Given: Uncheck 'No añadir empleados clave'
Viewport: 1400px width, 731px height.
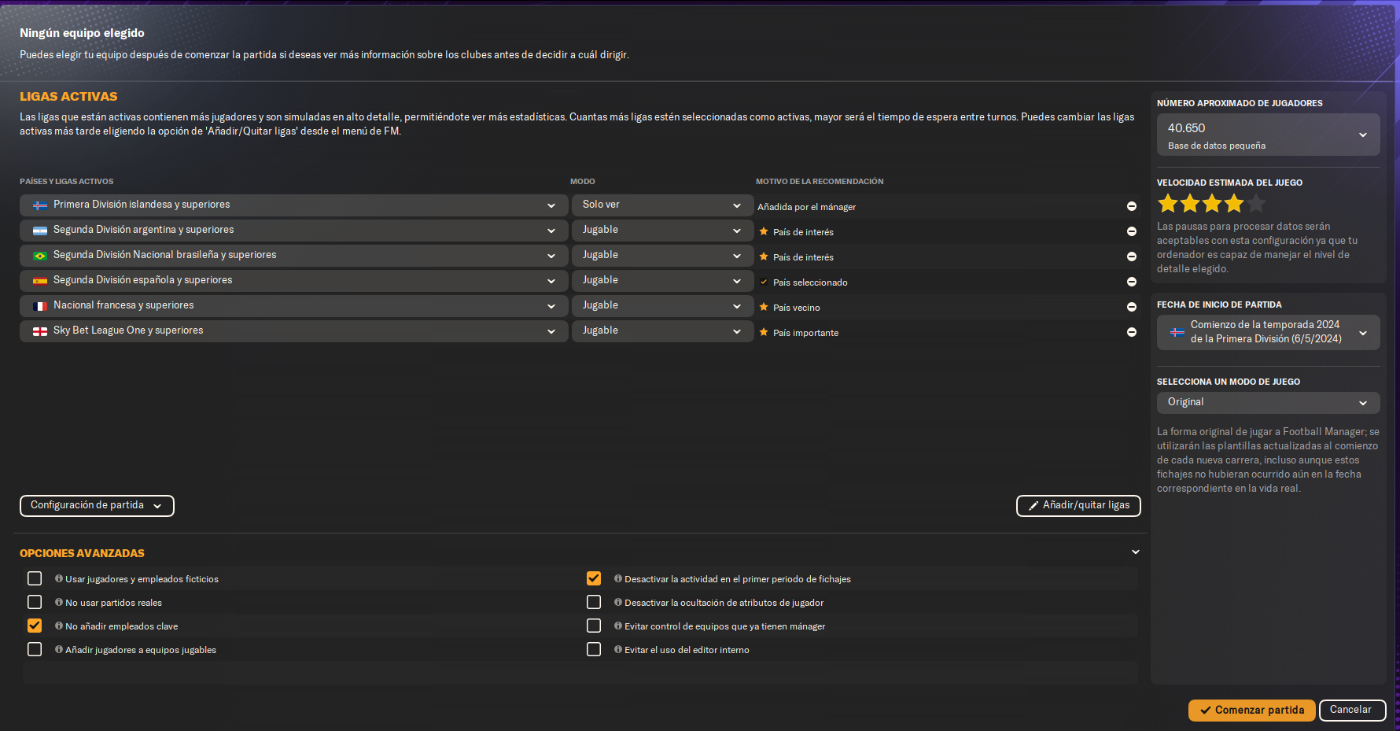Looking at the screenshot, I should pos(35,626).
